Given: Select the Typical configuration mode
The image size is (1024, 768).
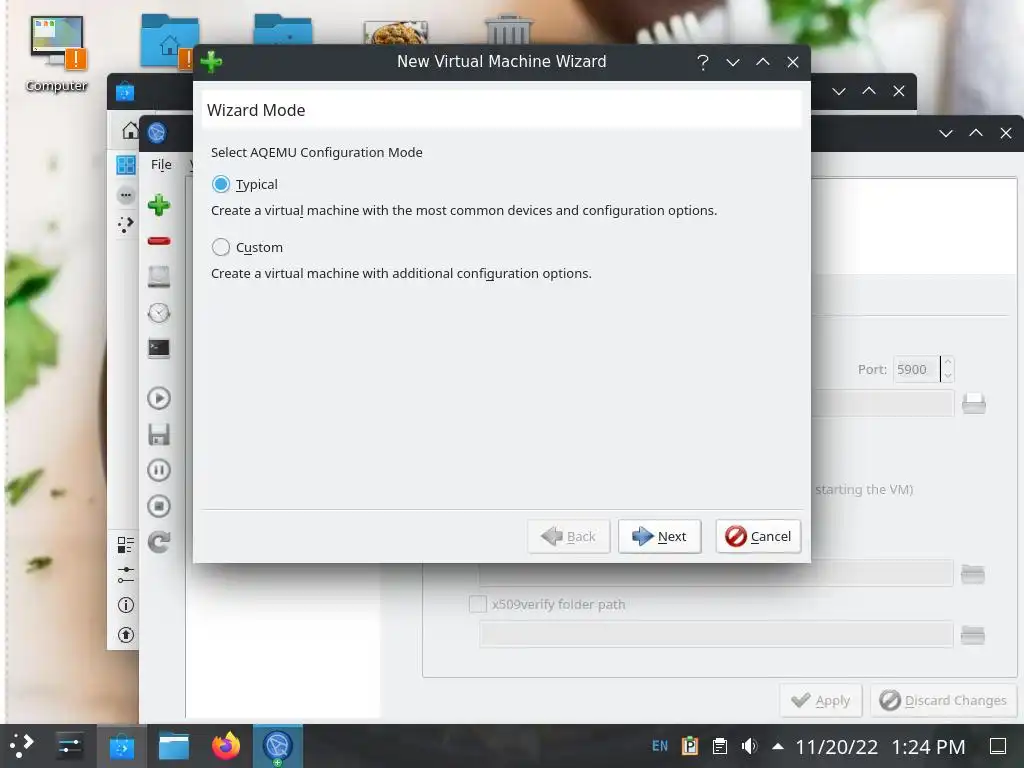Looking at the screenshot, I should [x=221, y=184].
